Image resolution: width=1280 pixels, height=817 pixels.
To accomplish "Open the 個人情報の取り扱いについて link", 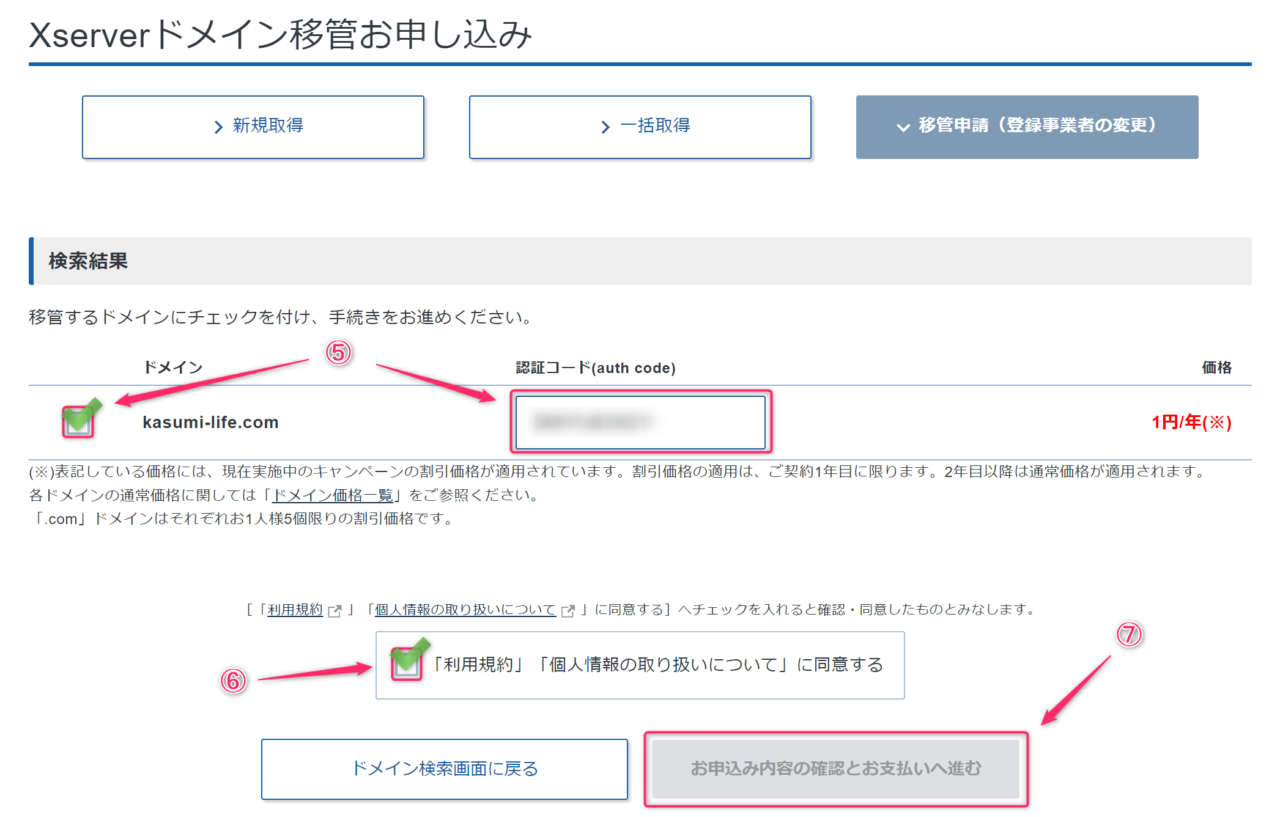I will (x=465, y=609).
